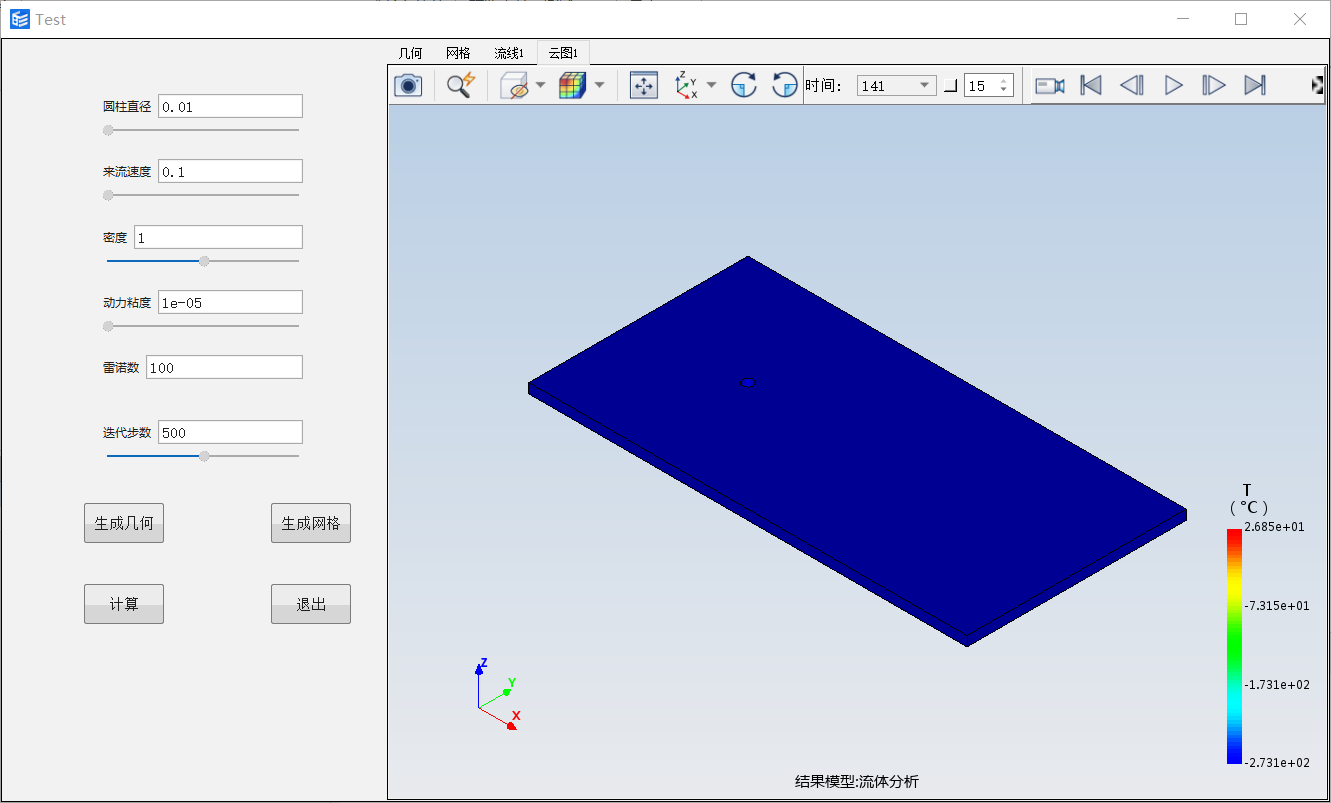This screenshot has height=803, width=1331.
Task: Switch to the 流线1 tab
Action: [509, 53]
